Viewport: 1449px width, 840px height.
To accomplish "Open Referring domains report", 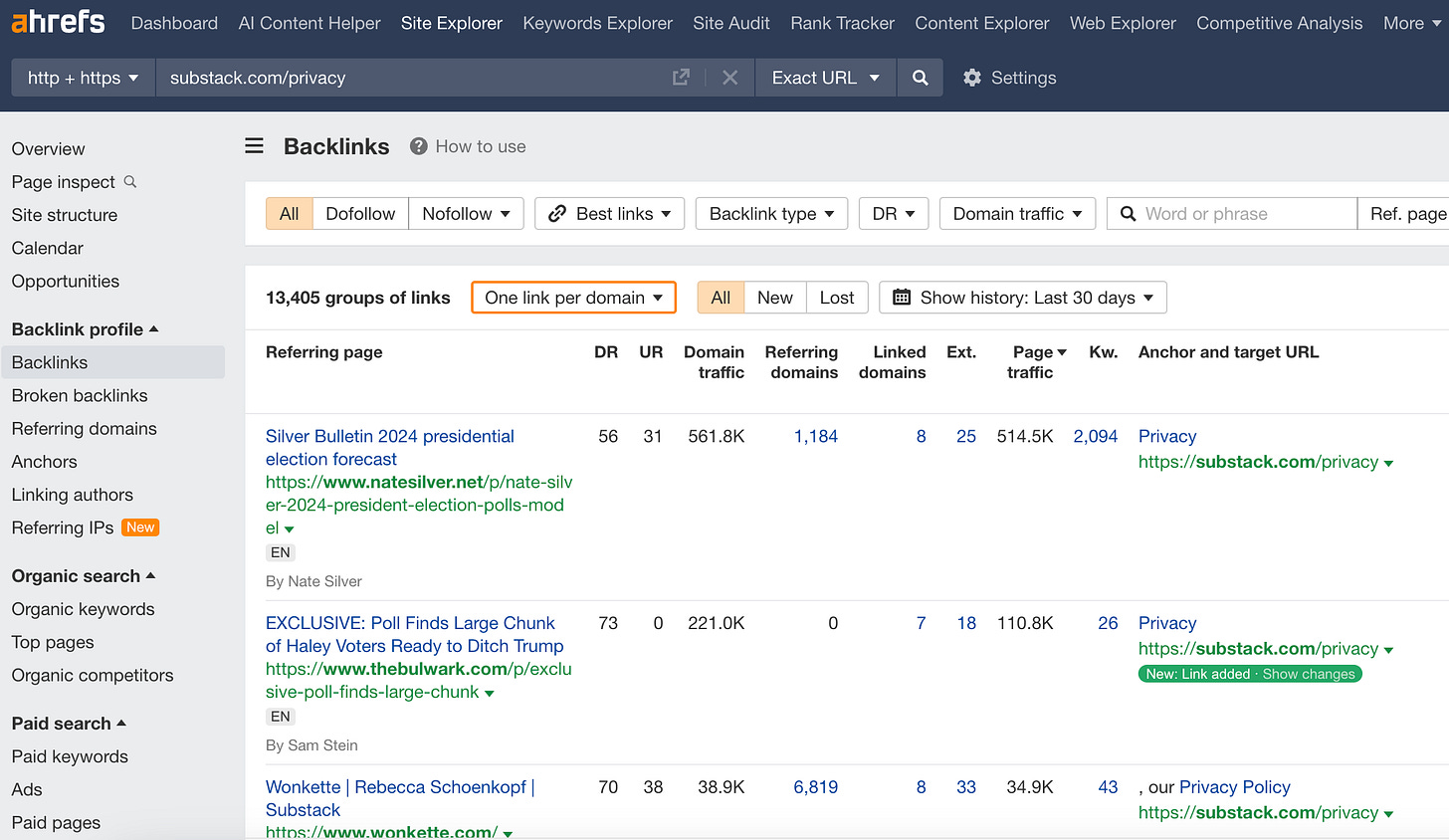I will pyautogui.click(x=84, y=429).
